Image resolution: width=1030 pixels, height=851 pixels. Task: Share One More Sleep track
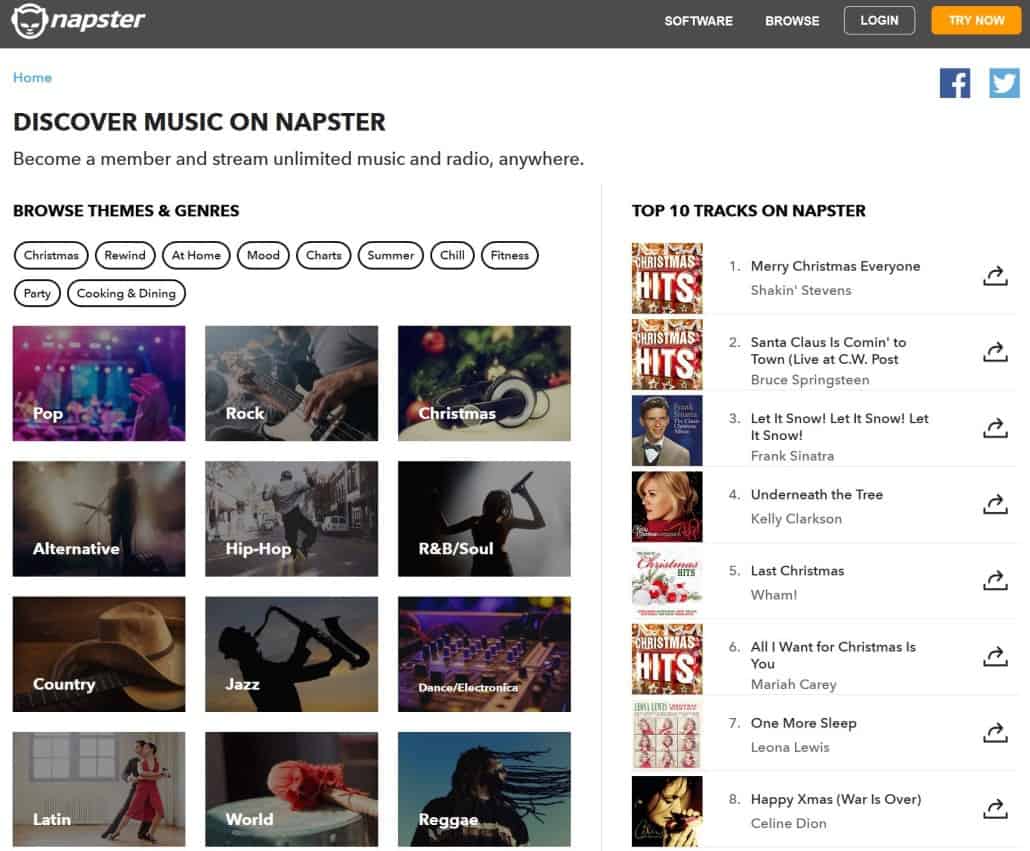click(995, 733)
